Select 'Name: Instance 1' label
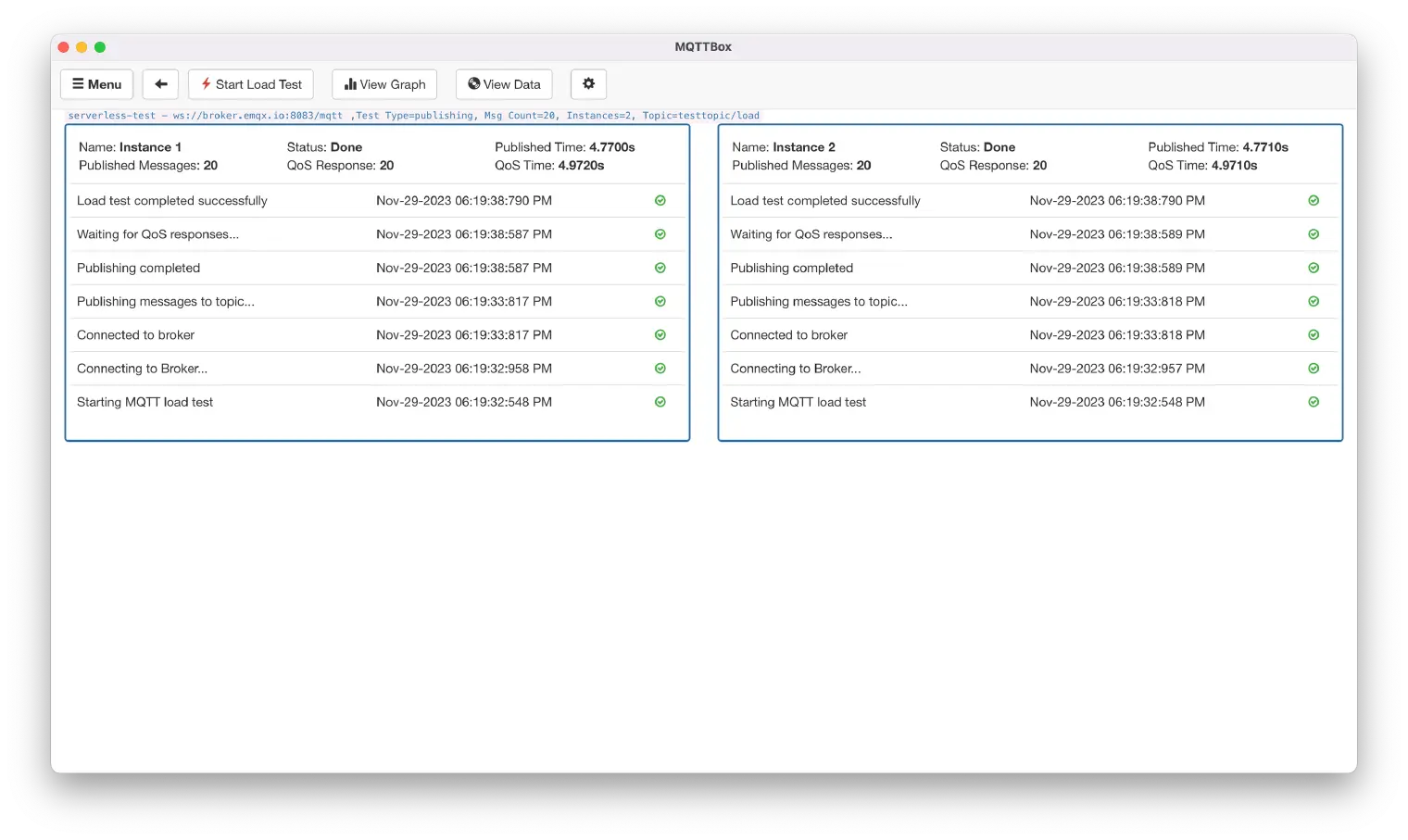 pos(130,147)
